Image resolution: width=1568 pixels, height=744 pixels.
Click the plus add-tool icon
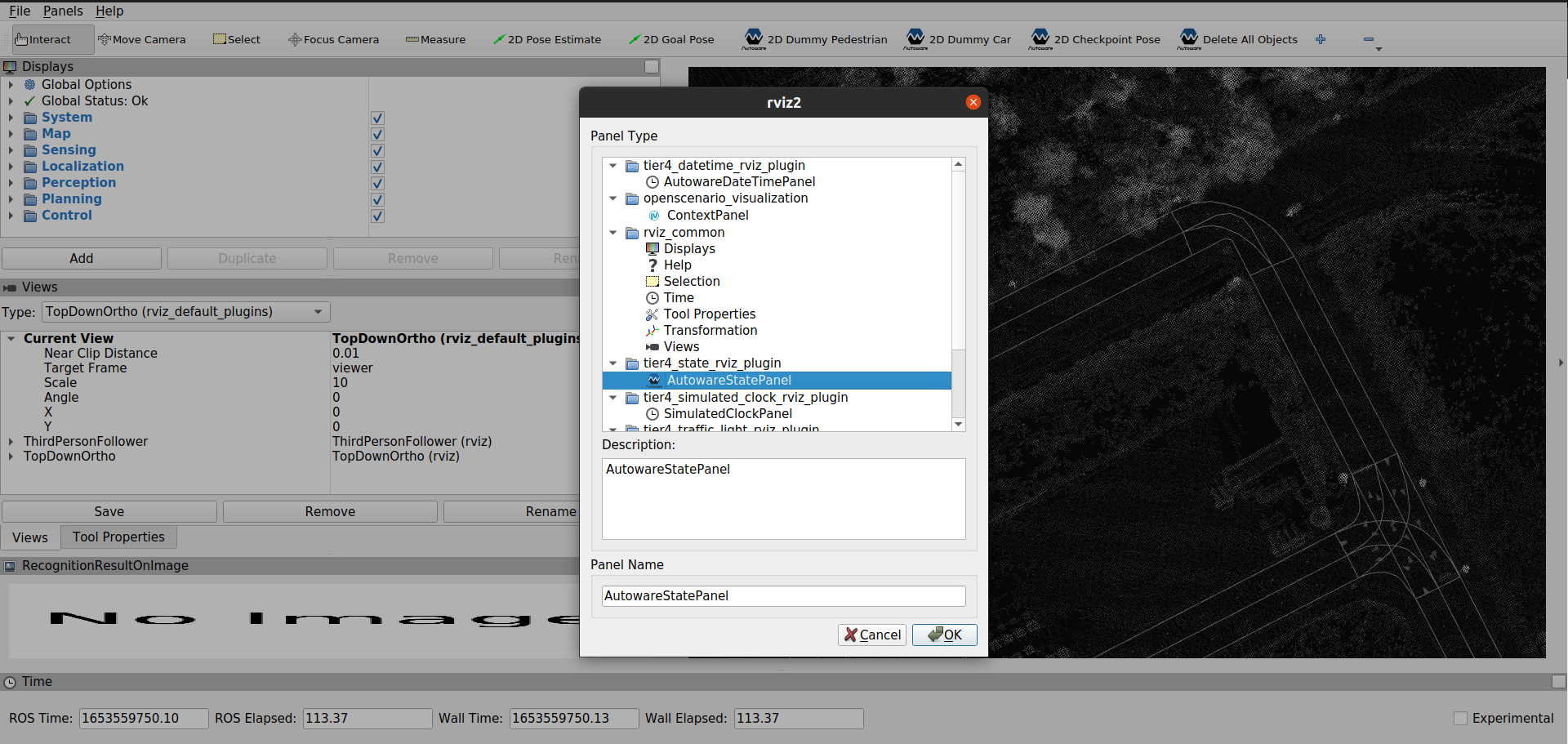[x=1321, y=39]
